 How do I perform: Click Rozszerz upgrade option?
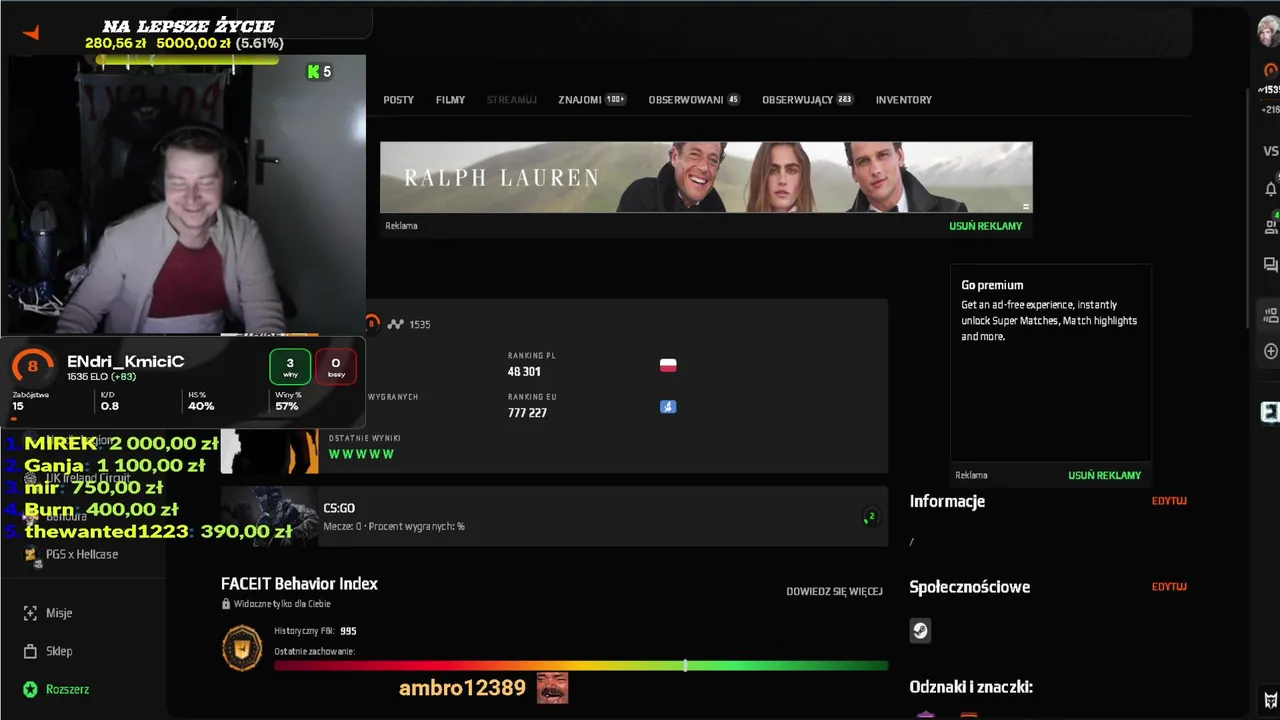point(67,689)
